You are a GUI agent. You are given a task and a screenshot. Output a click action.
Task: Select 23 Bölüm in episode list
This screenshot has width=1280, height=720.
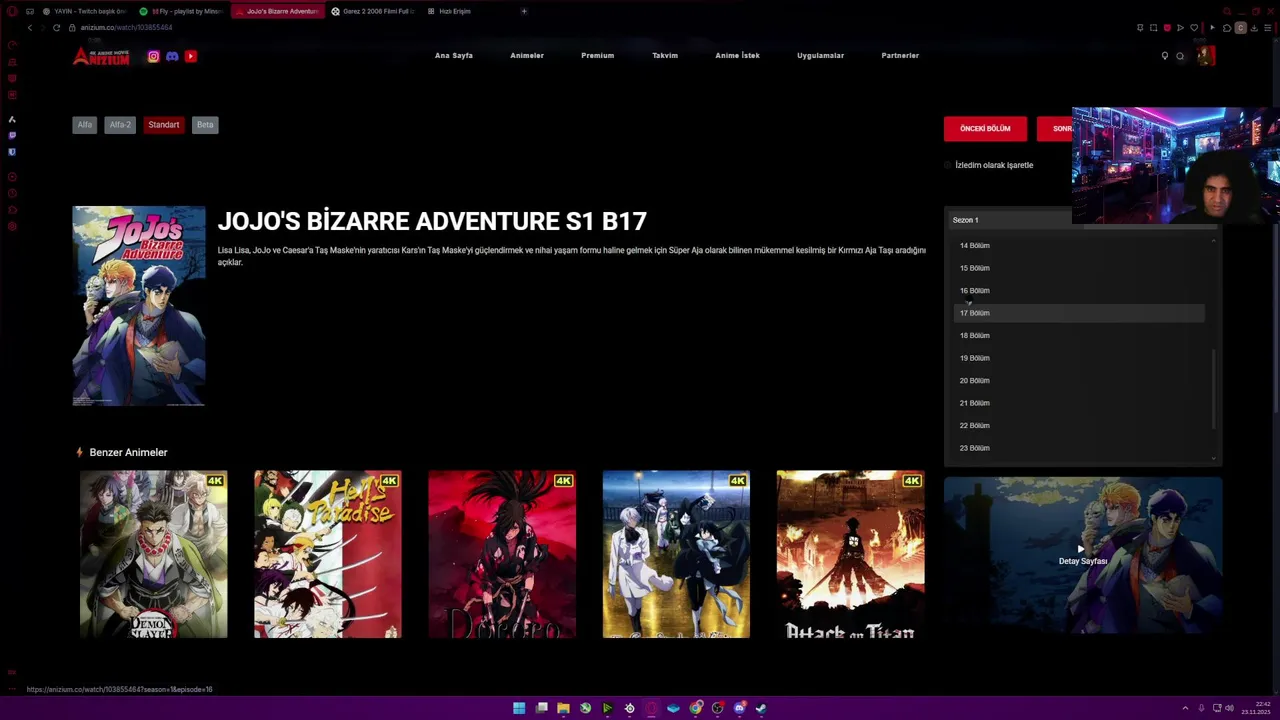pyautogui.click(x=1079, y=448)
